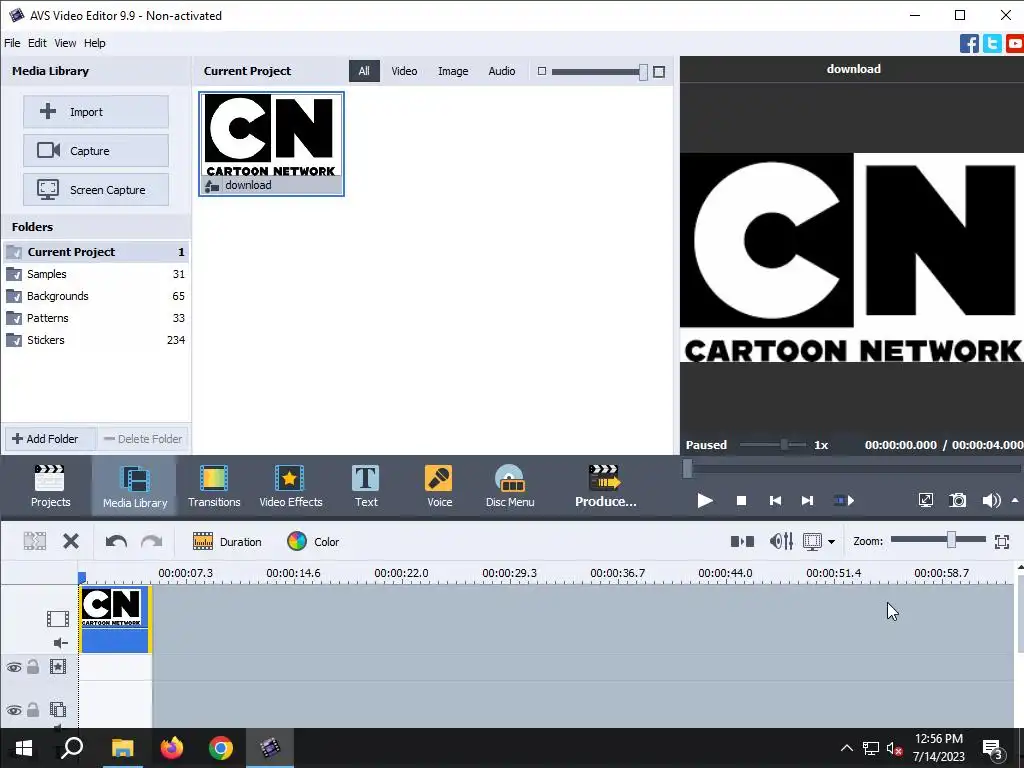Filter the library by Audio

click(502, 71)
